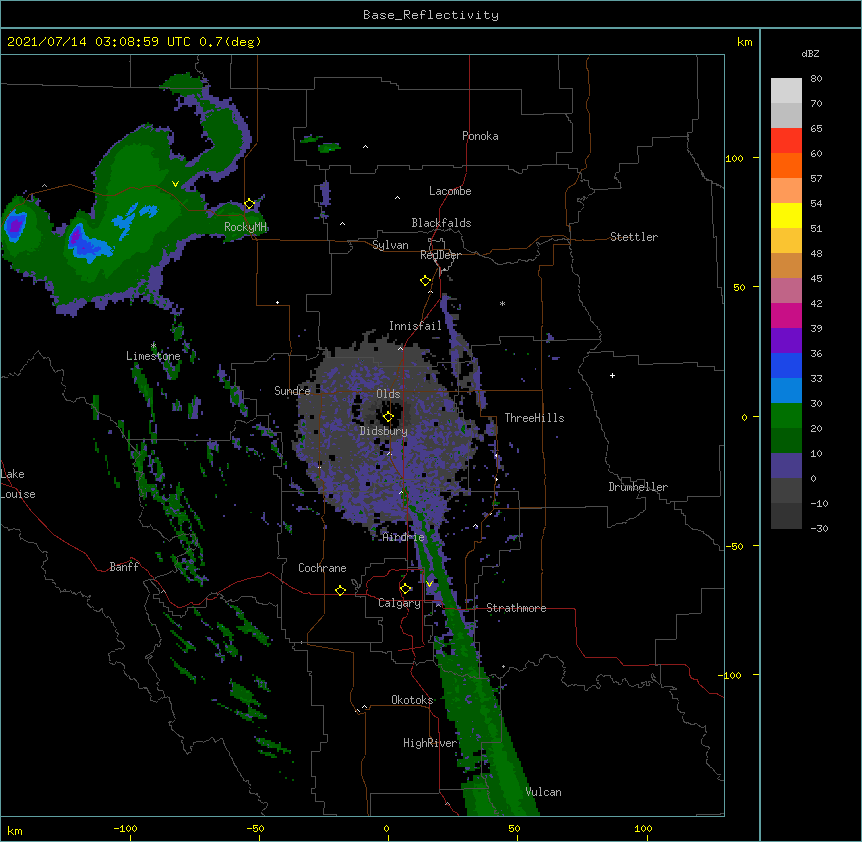Click the RedDeer city label
This screenshot has width=862, height=842.
pos(440,255)
